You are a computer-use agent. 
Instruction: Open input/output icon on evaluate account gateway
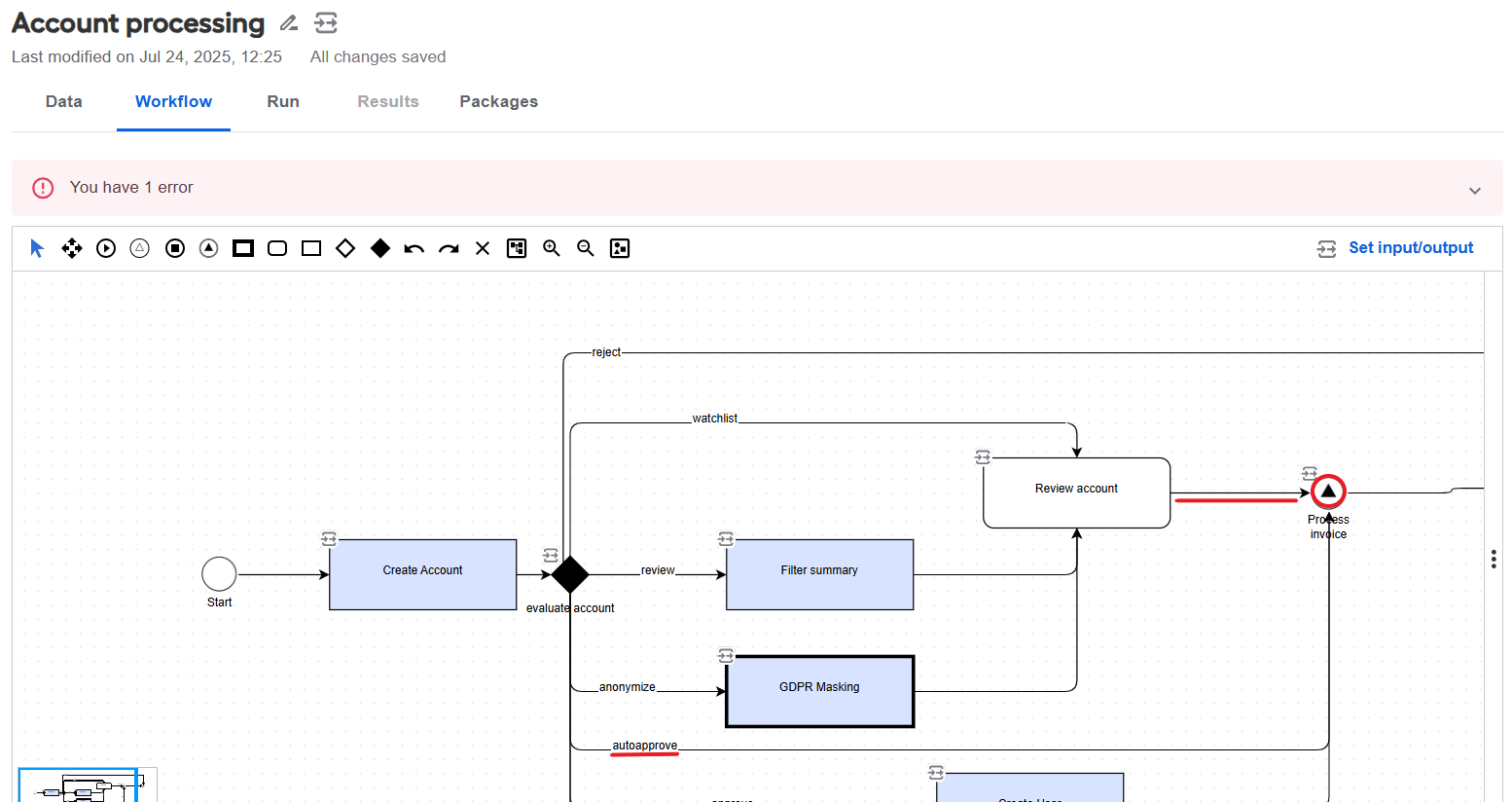click(551, 555)
